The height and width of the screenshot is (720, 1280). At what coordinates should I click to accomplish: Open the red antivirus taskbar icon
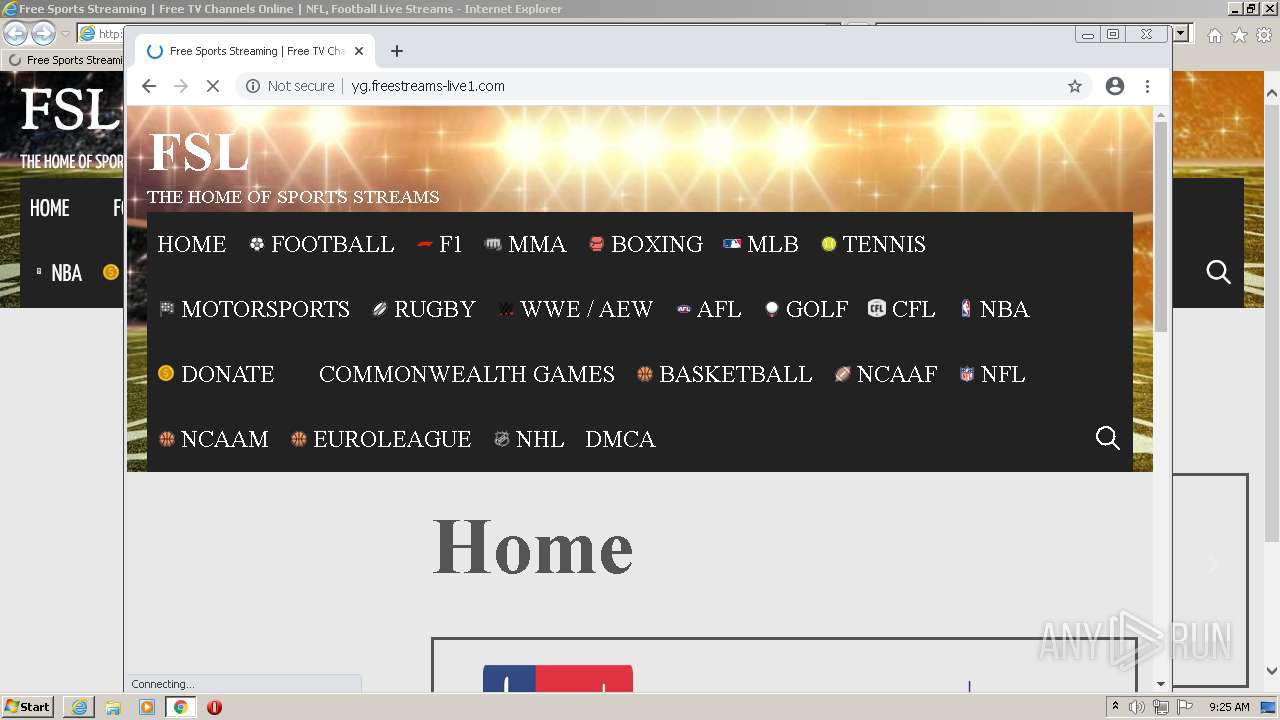(214, 707)
